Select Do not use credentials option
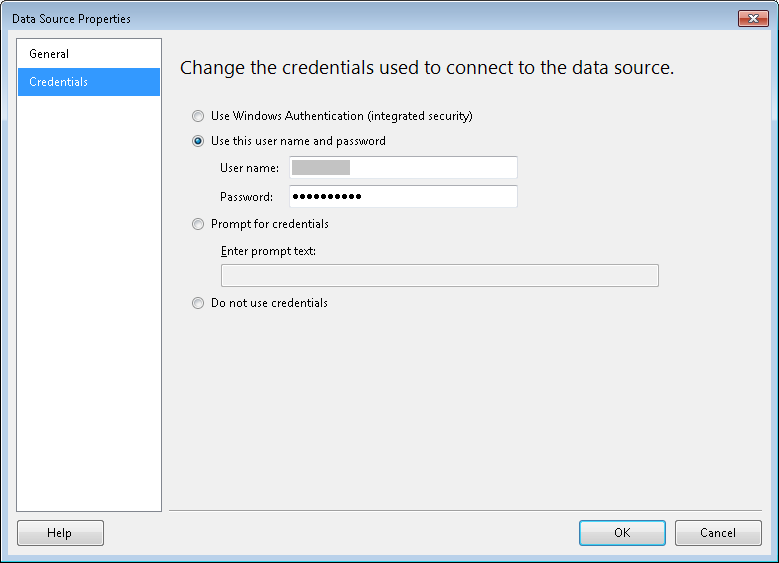Screen dimensions: 779x563 198,303
